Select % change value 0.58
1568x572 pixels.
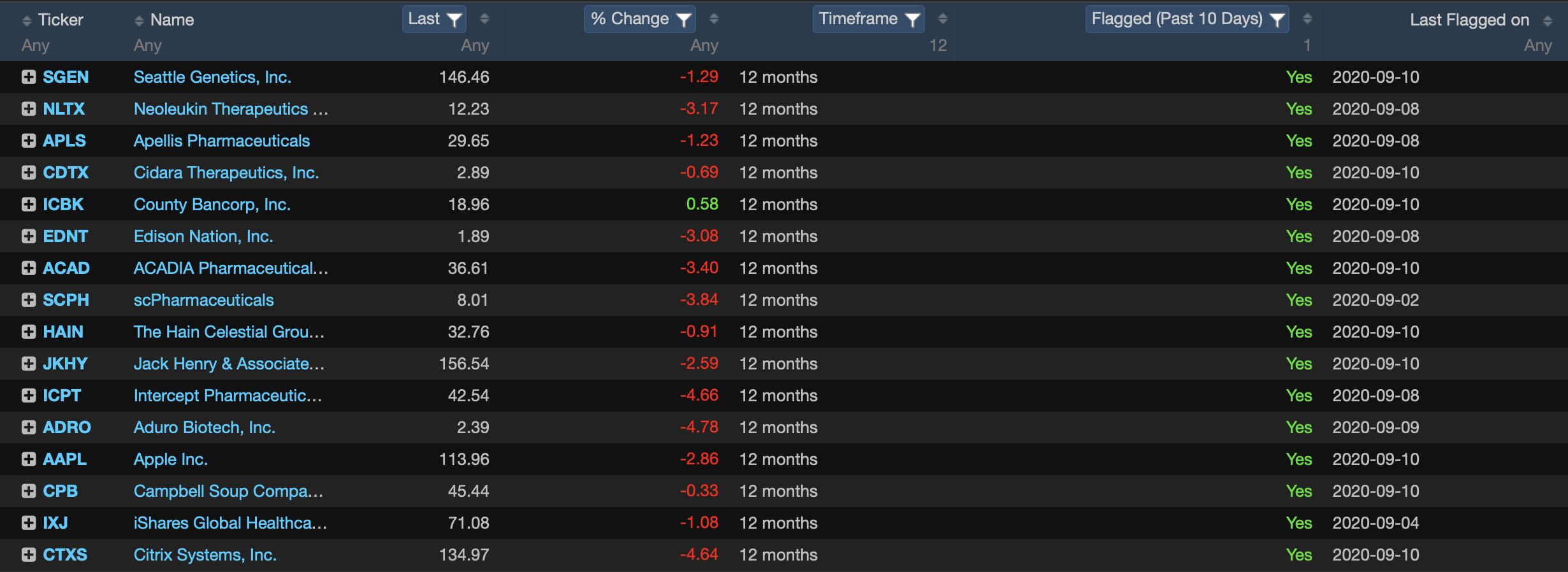pyautogui.click(x=702, y=204)
